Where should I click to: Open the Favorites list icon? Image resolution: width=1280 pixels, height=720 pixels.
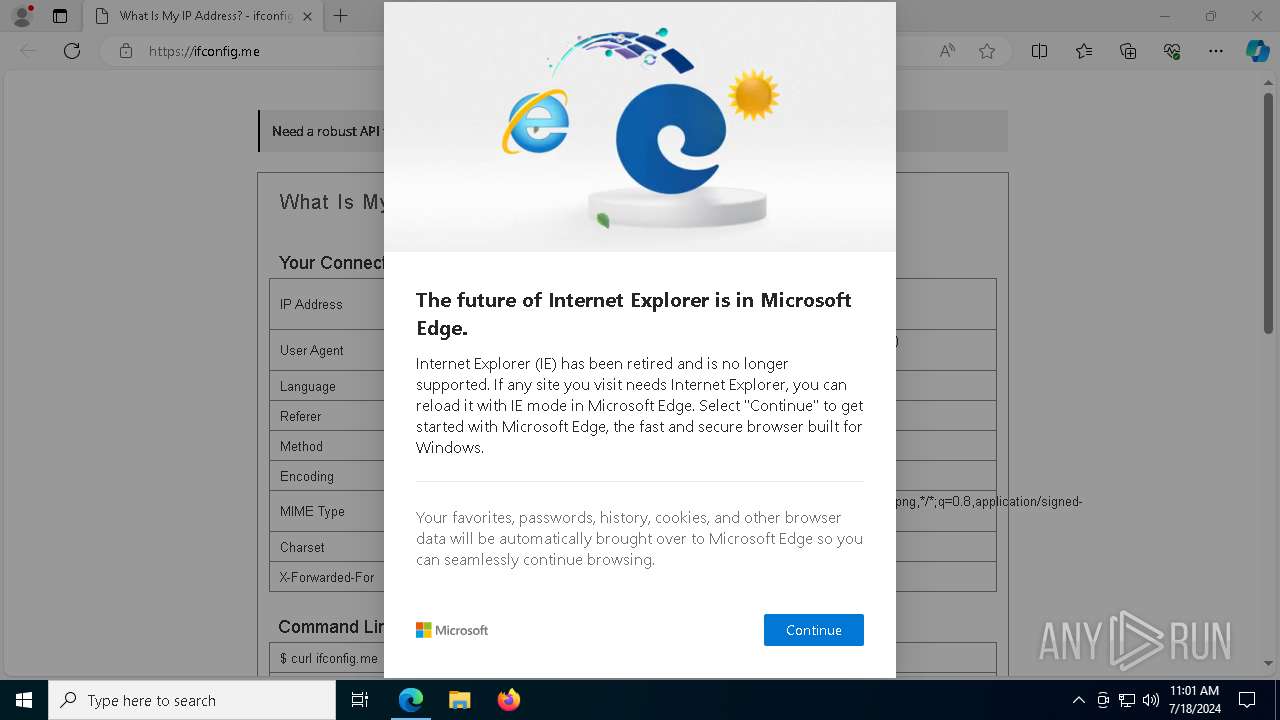[x=1084, y=51]
